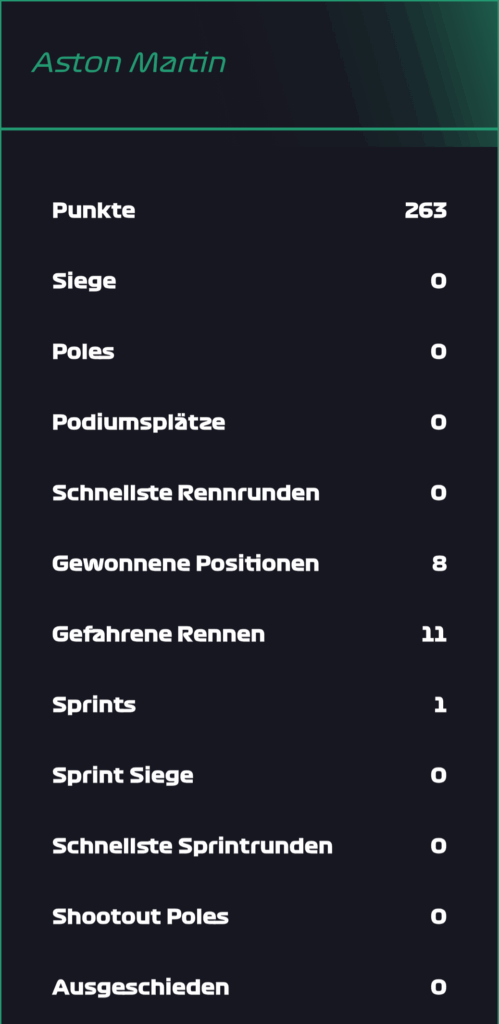Select the Punkte stat label
The height and width of the screenshot is (1024, 499).
point(94,210)
